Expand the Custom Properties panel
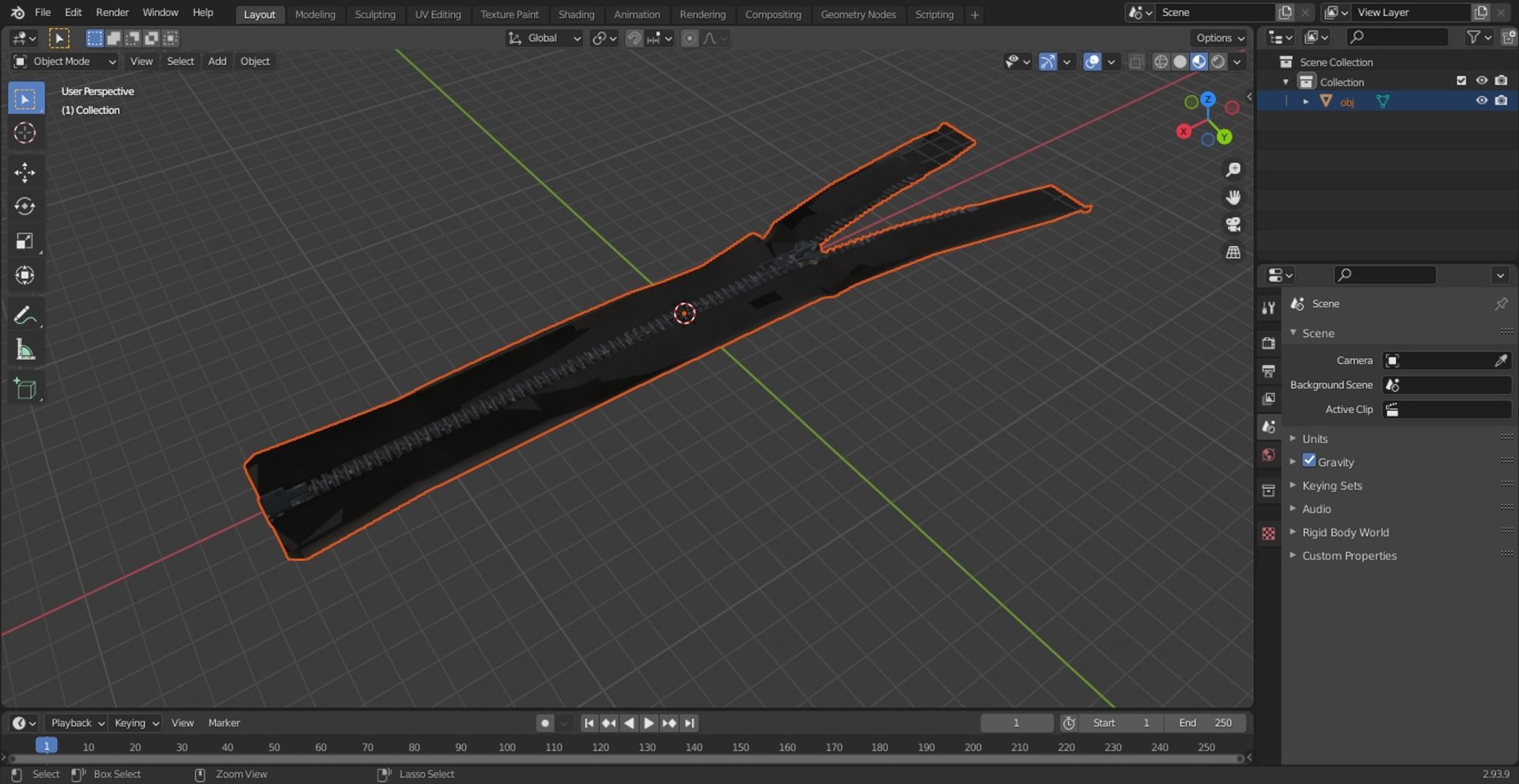1519x784 pixels. coord(1349,556)
